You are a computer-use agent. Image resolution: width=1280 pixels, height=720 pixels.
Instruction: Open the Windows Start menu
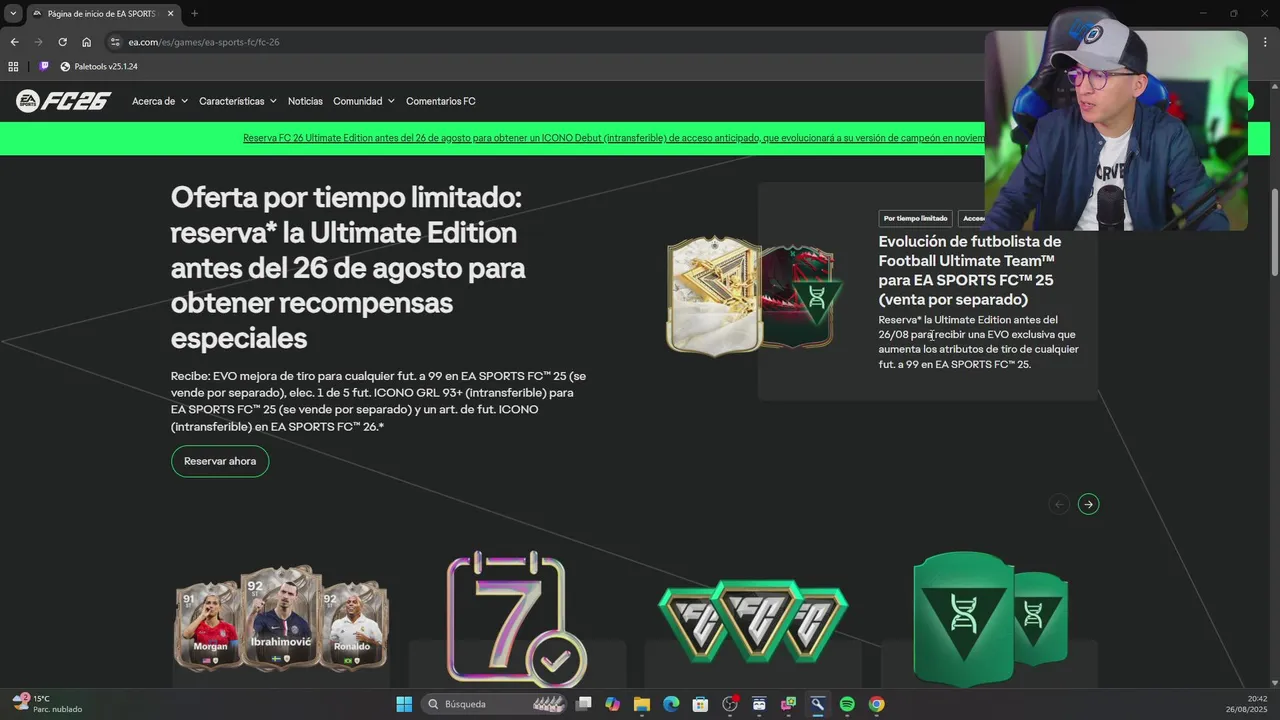(x=404, y=704)
